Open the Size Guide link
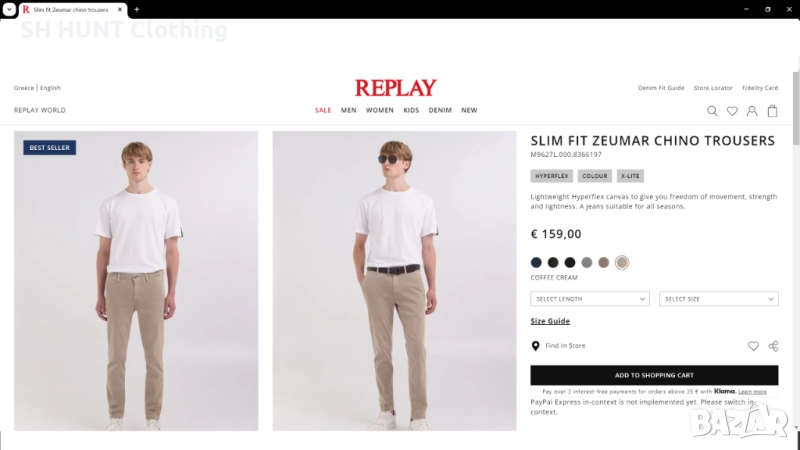800x450 pixels. click(550, 321)
